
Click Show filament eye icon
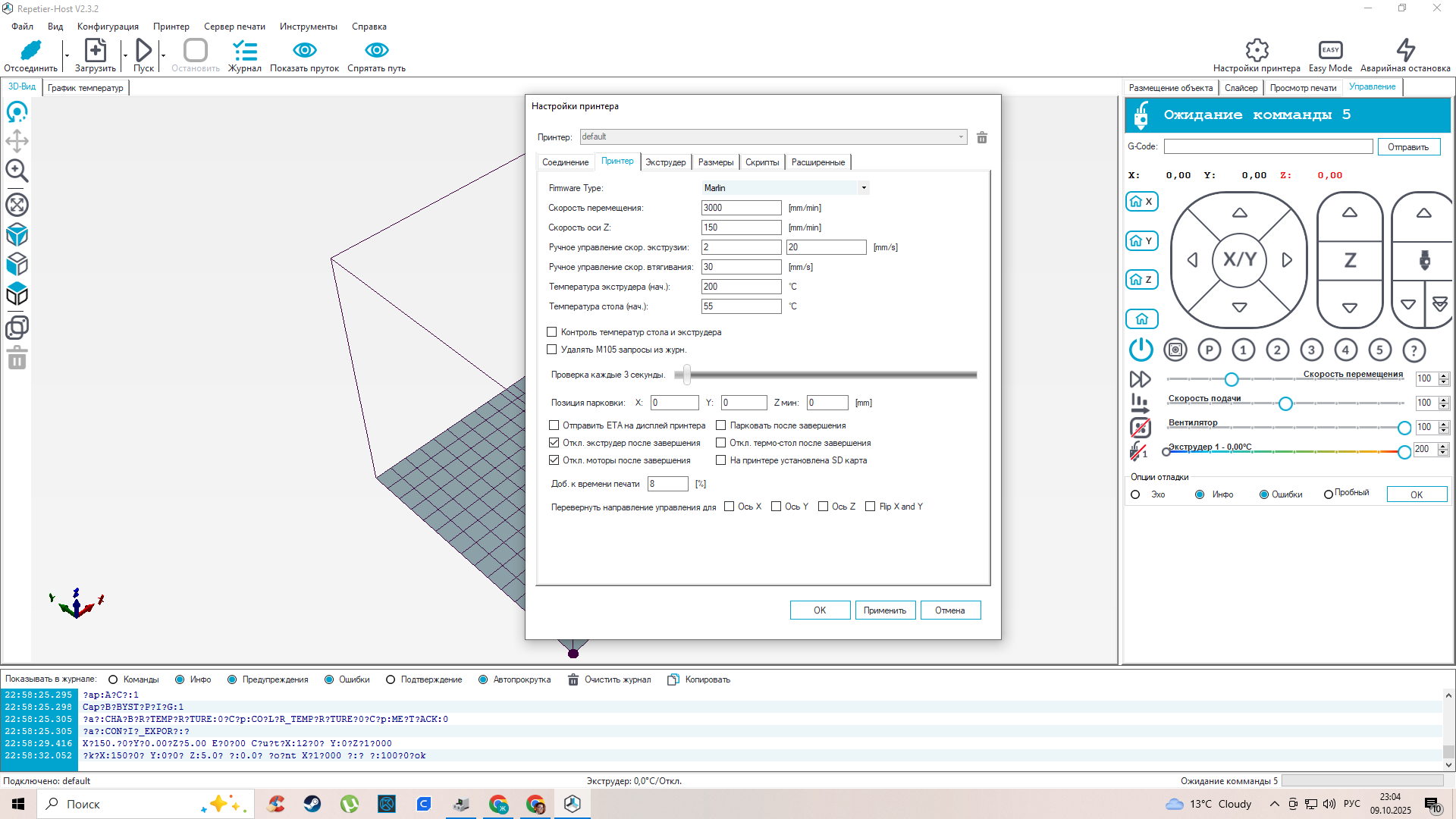point(304,50)
